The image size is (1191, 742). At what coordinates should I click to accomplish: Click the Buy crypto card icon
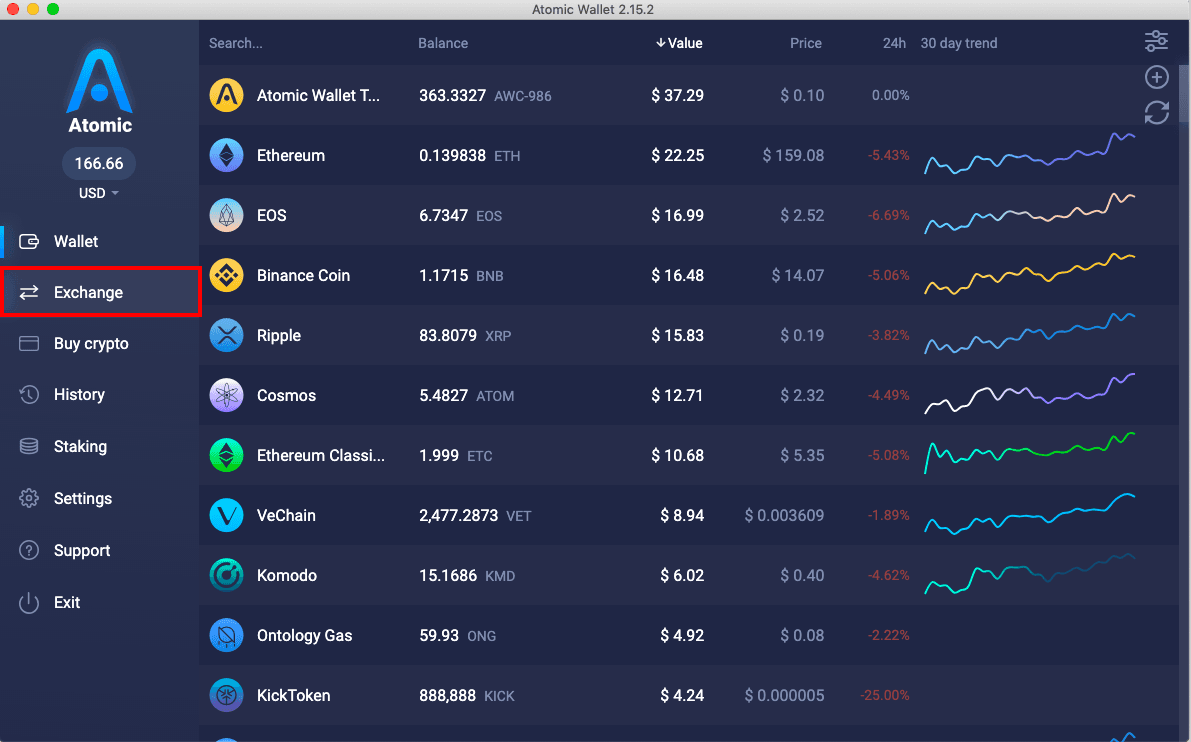29,343
